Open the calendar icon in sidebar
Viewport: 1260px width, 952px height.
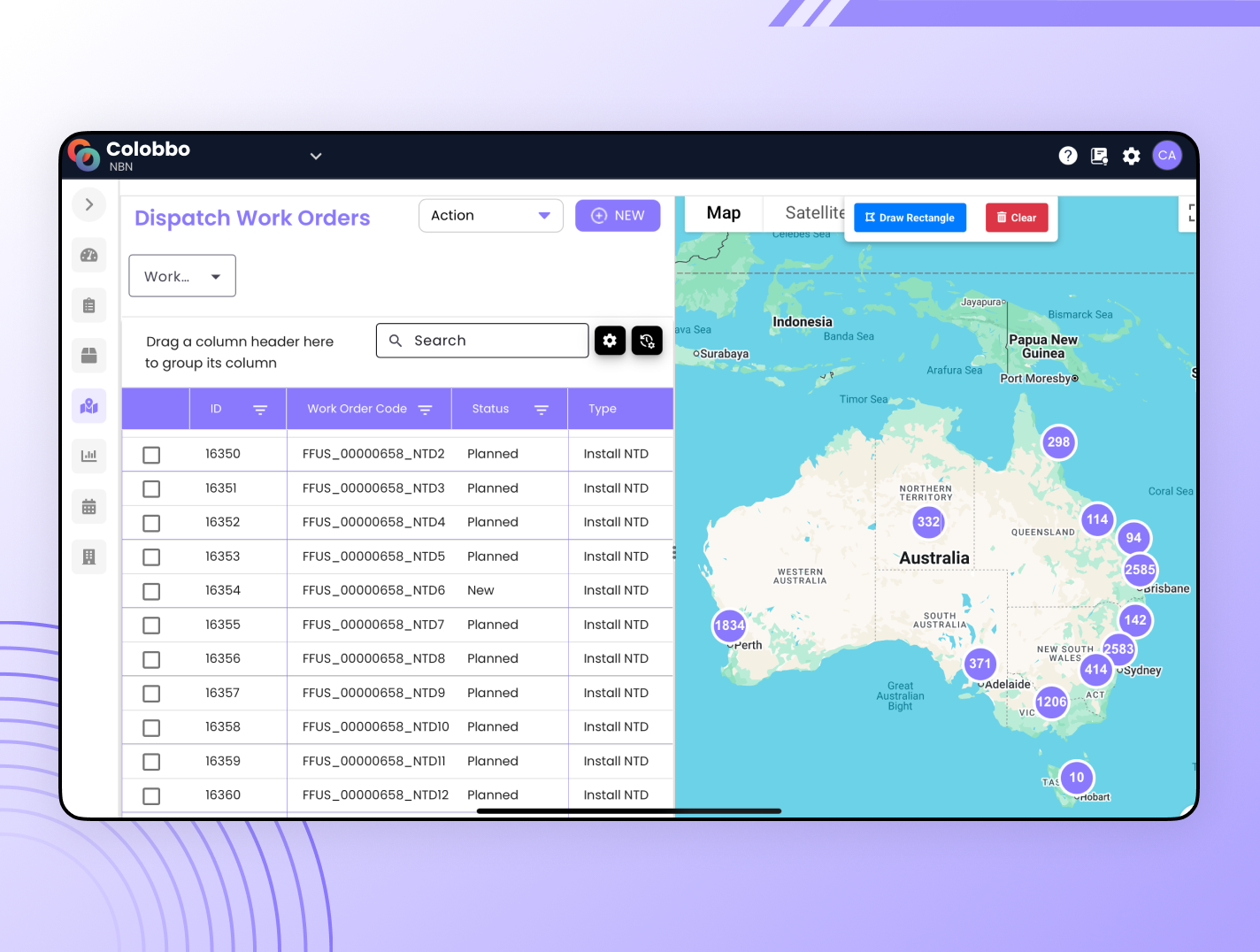click(x=88, y=507)
